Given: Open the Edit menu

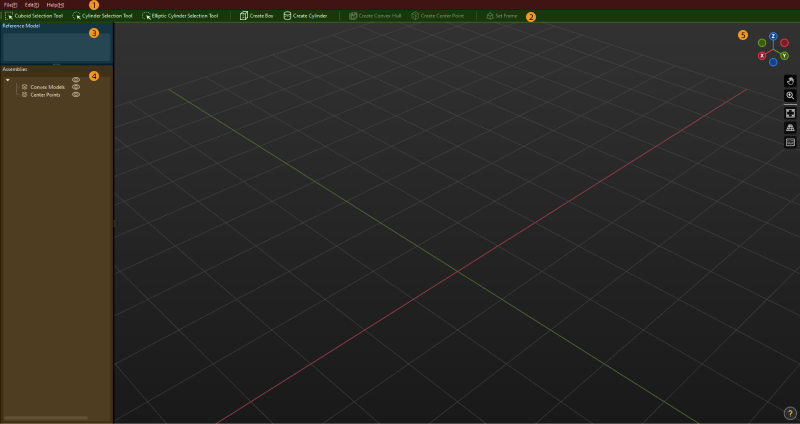Looking at the screenshot, I should click(31, 5).
